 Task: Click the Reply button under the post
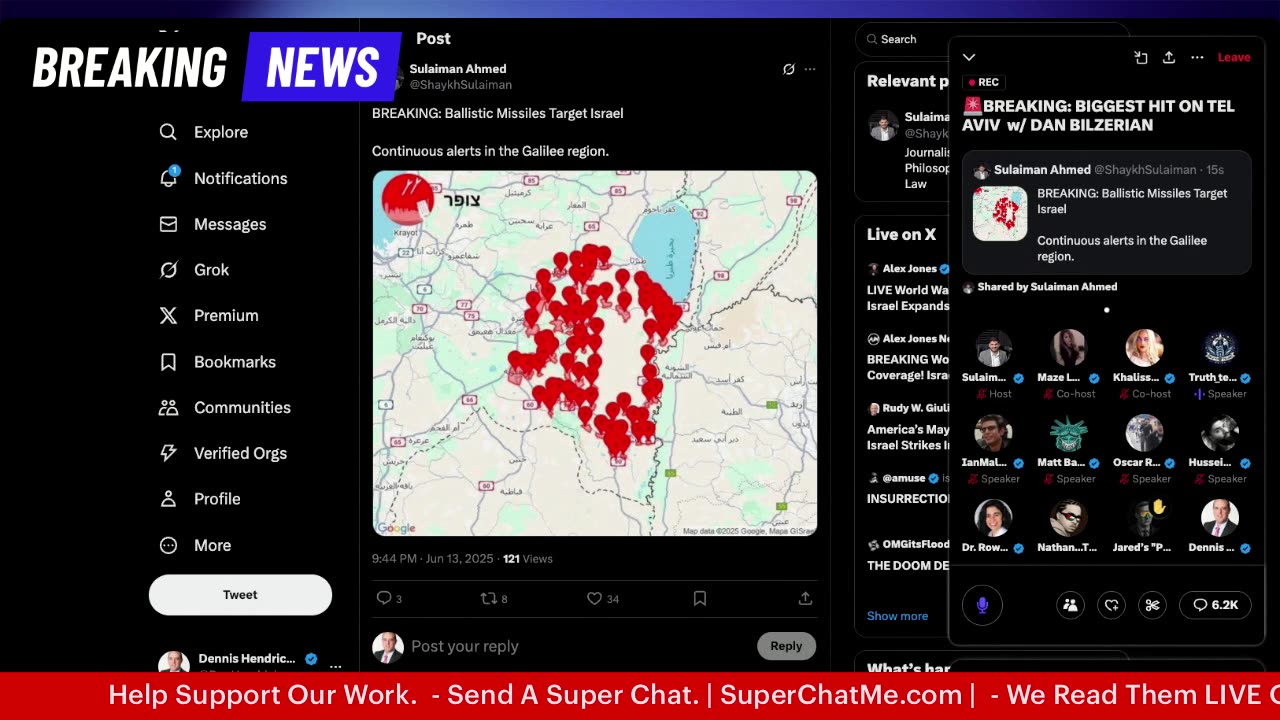(786, 646)
